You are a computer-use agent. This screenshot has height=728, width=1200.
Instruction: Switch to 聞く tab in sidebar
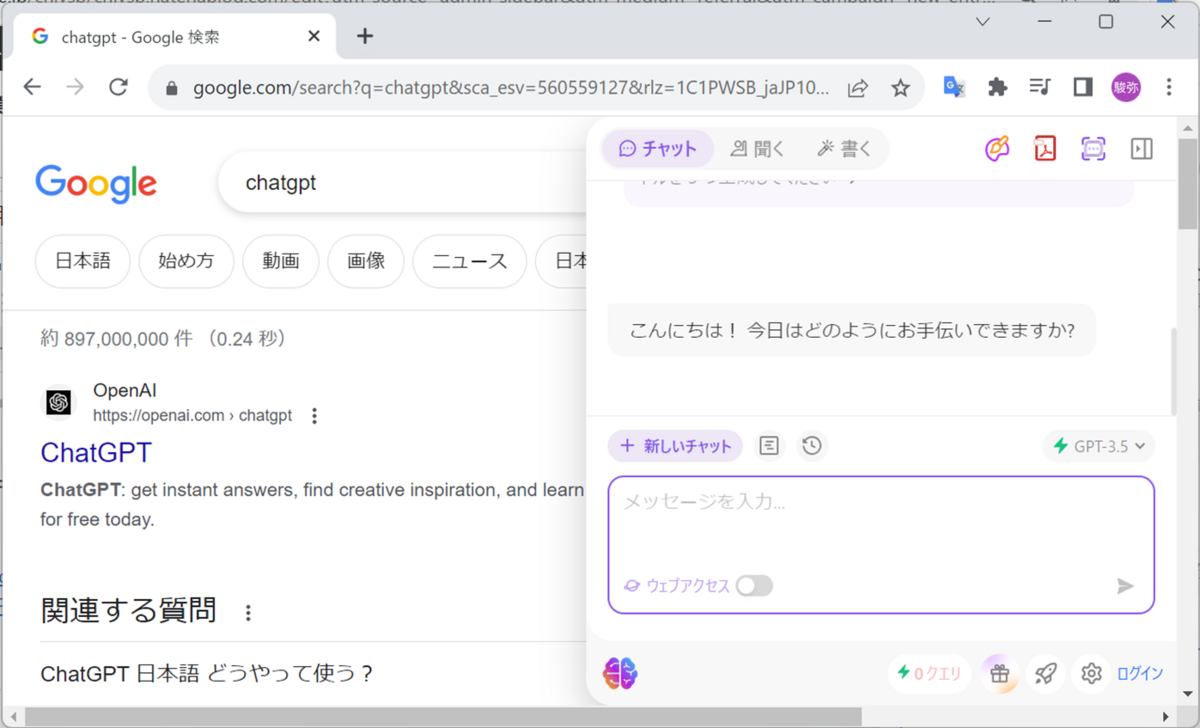757,149
